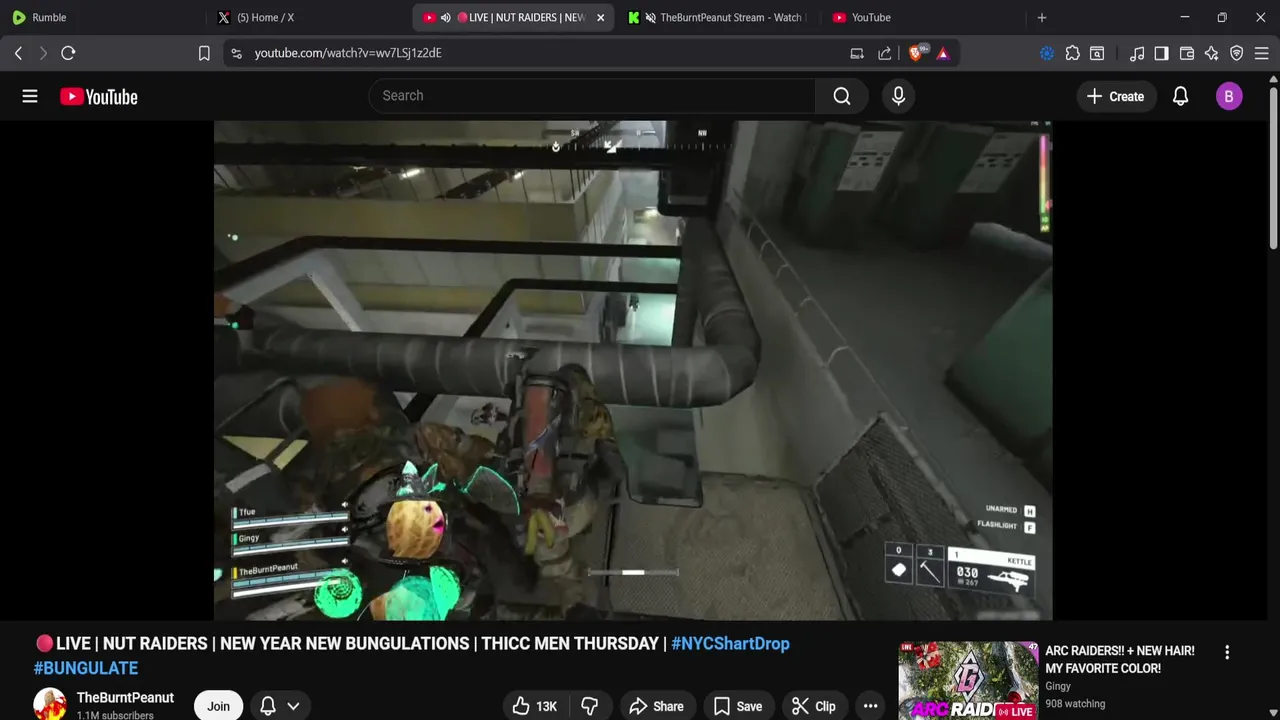The width and height of the screenshot is (1280, 720).
Task: Open the YouTube guide hamburger menu
Action: coord(30,96)
